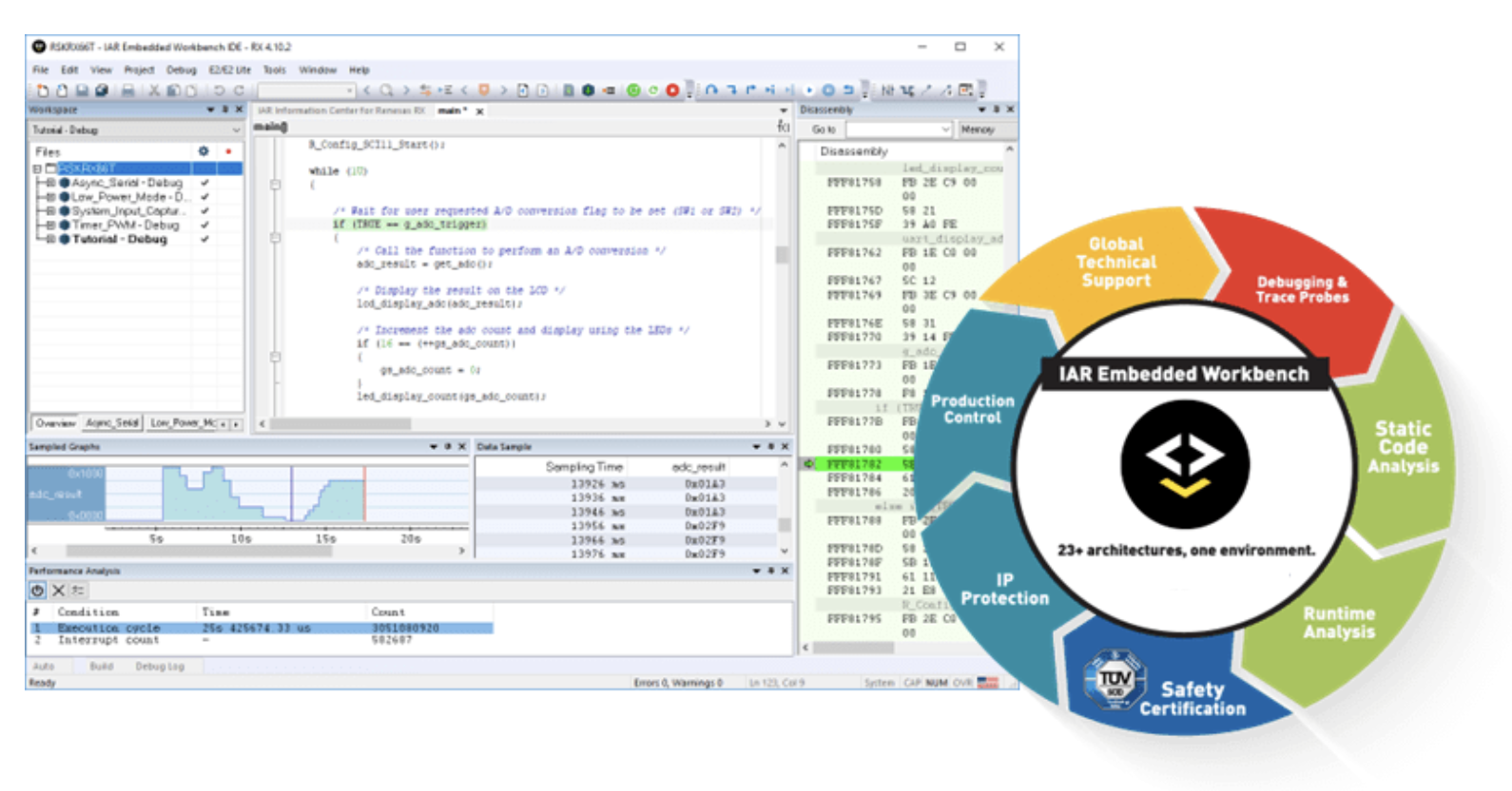Click the Undo toolbar icon
The width and height of the screenshot is (1512, 791).
[219, 90]
